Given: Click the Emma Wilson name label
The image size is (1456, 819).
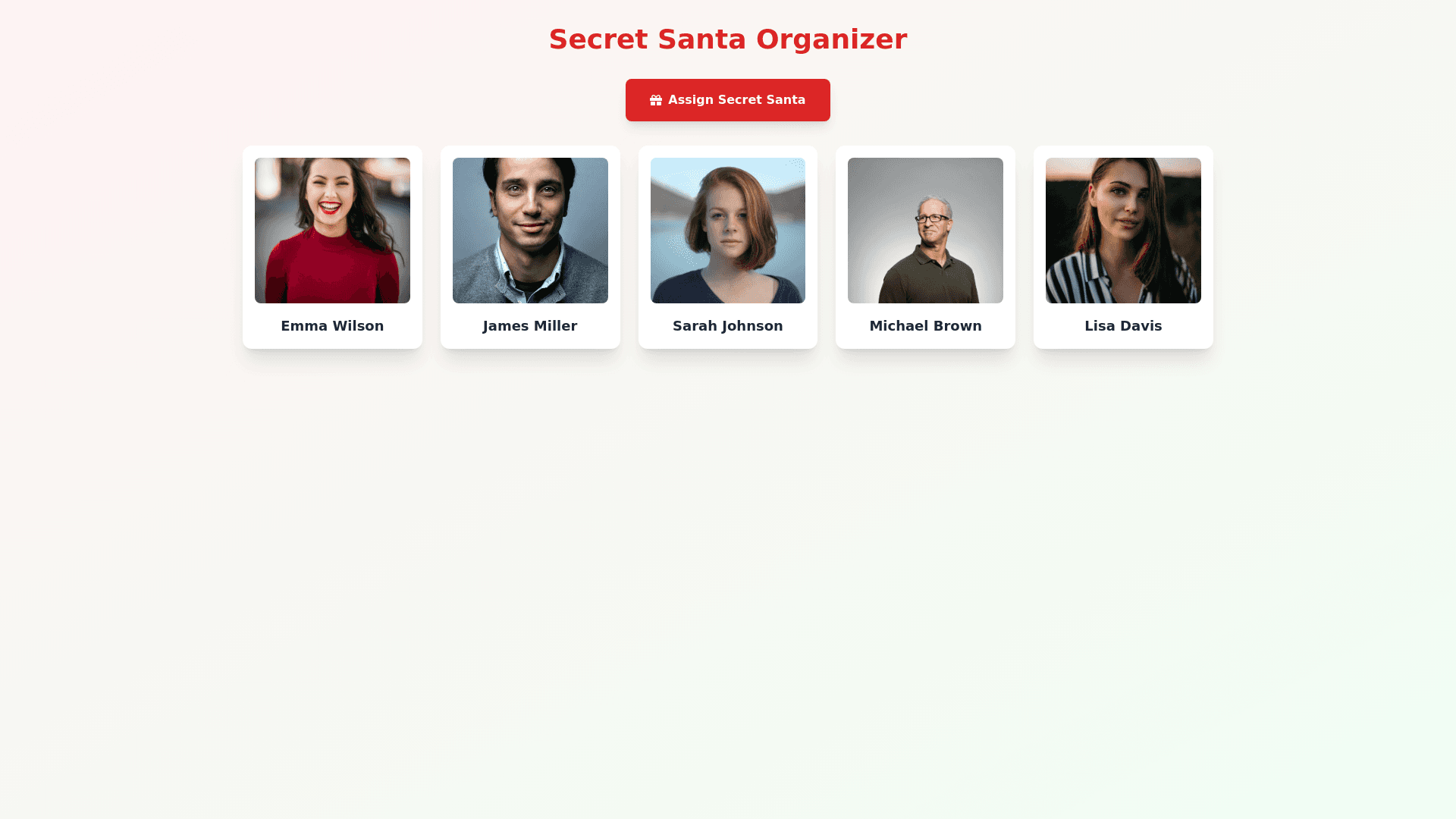Looking at the screenshot, I should [x=332, y=326].
